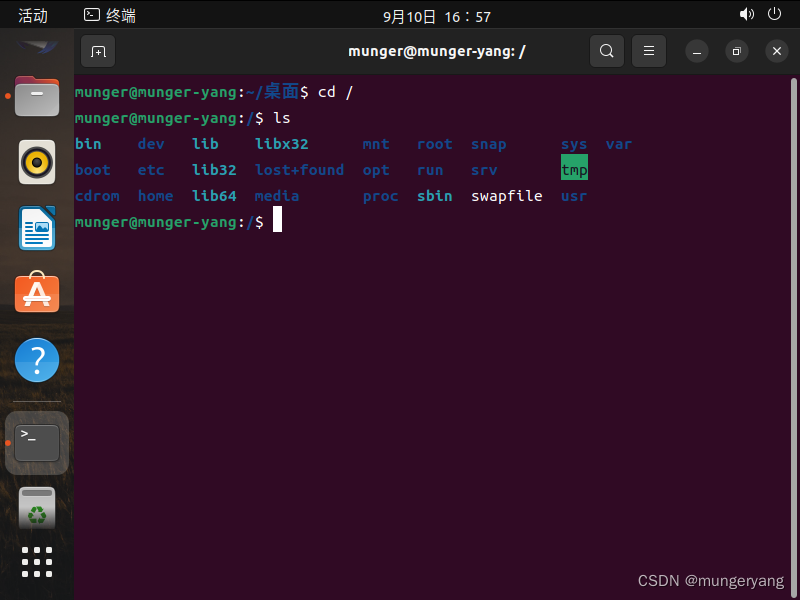Launch LibreOffice Writer from dock
Screen dimensions: 800x600
pyautogui.click(x=37, y=228)
